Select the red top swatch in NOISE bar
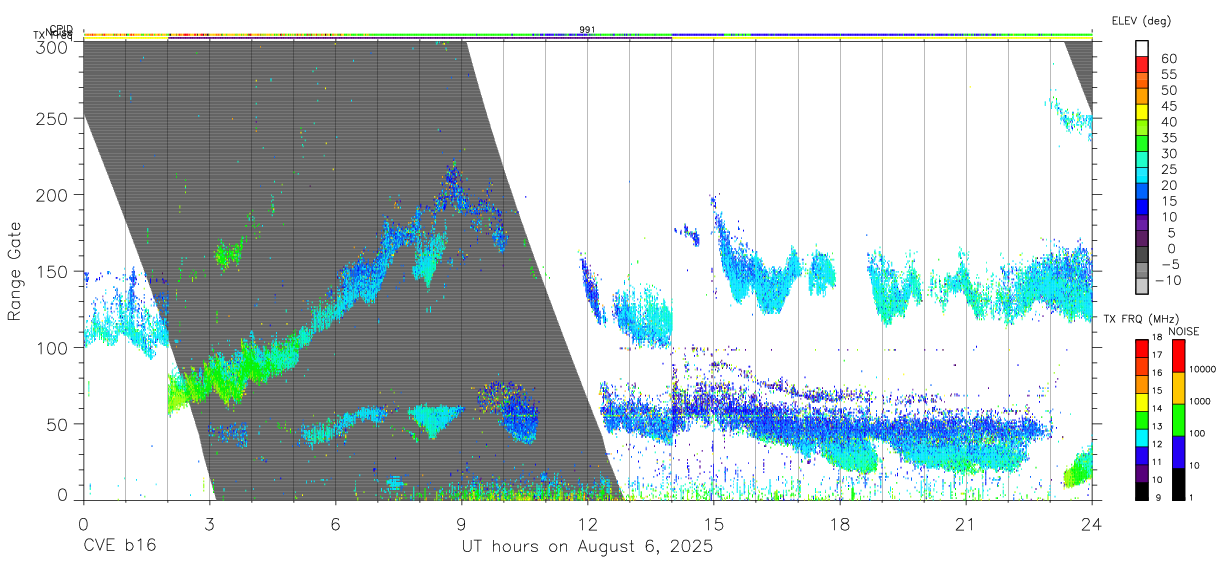 point(1178,355)
